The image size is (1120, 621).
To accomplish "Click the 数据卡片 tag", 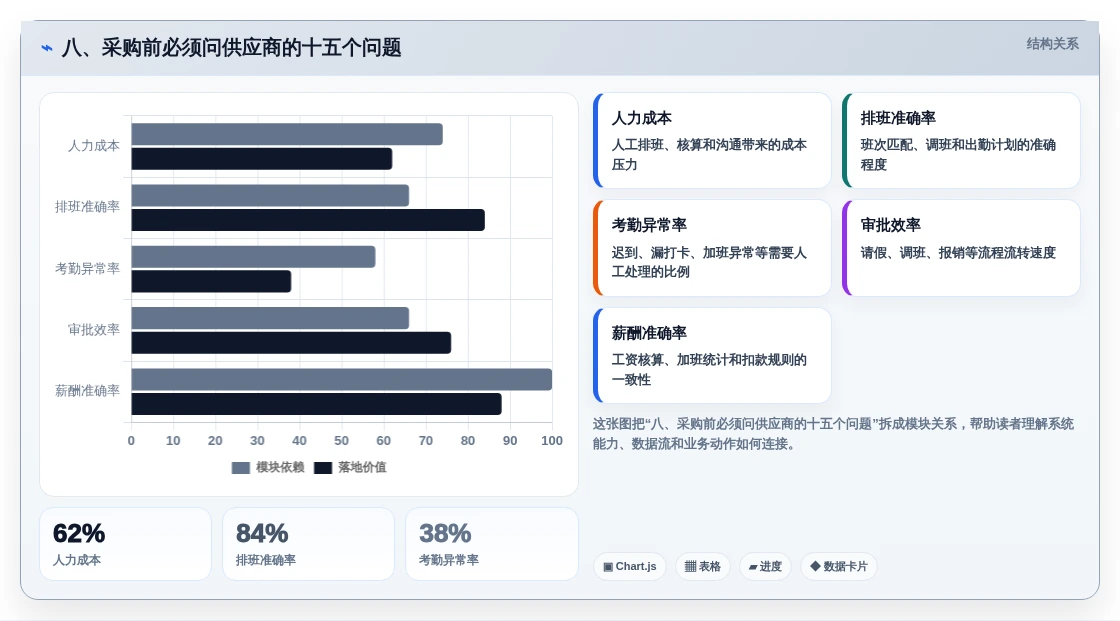I will 839,567.
